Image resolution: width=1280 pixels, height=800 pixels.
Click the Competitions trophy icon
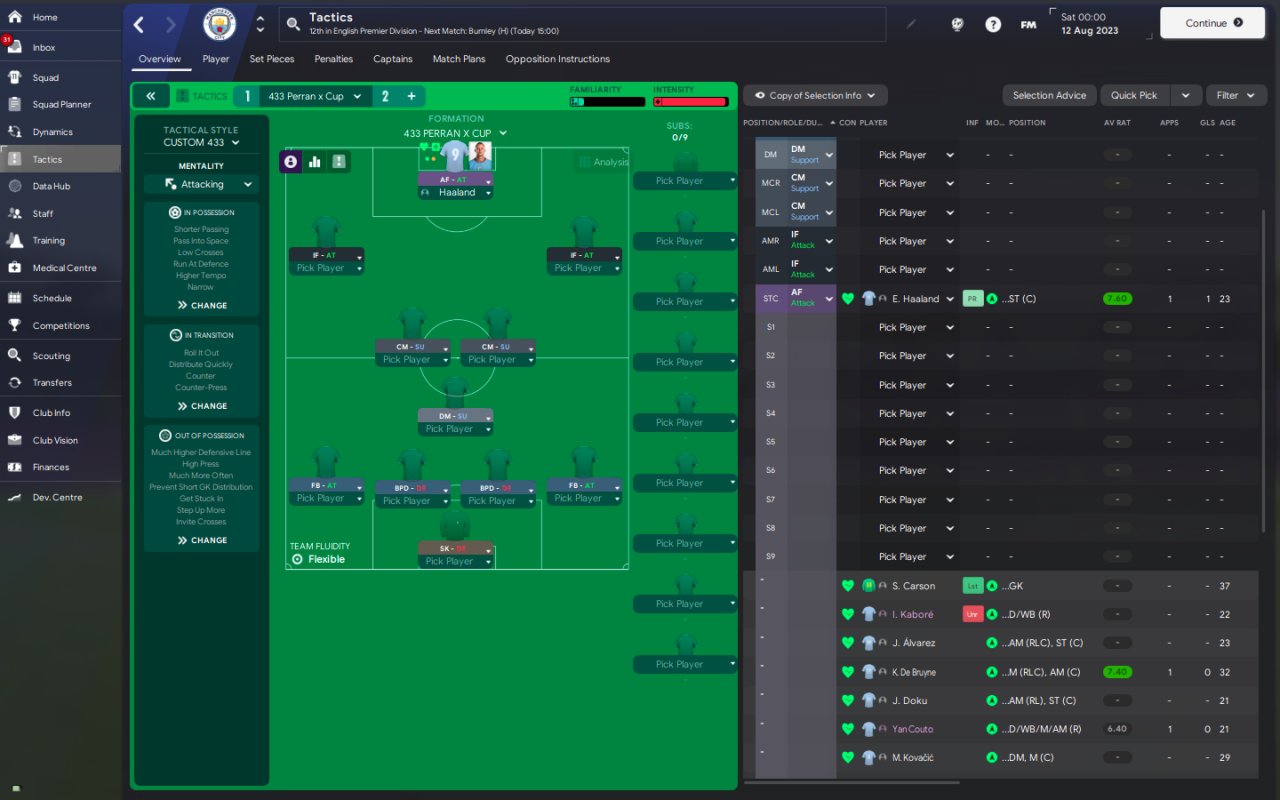15,325
